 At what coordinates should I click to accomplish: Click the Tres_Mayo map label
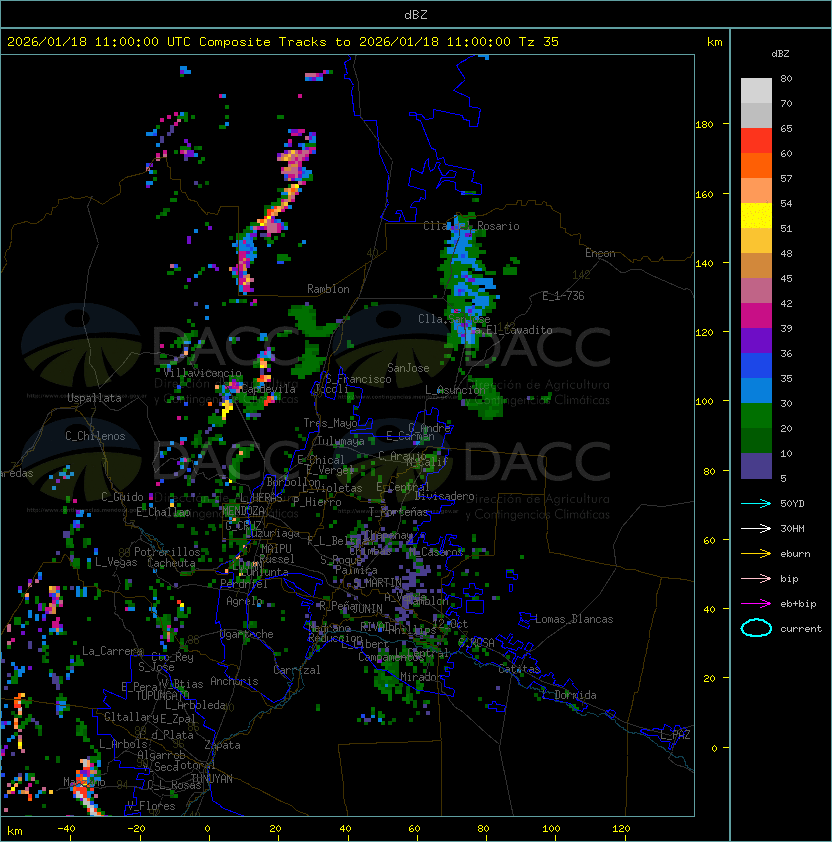[330, 423]
